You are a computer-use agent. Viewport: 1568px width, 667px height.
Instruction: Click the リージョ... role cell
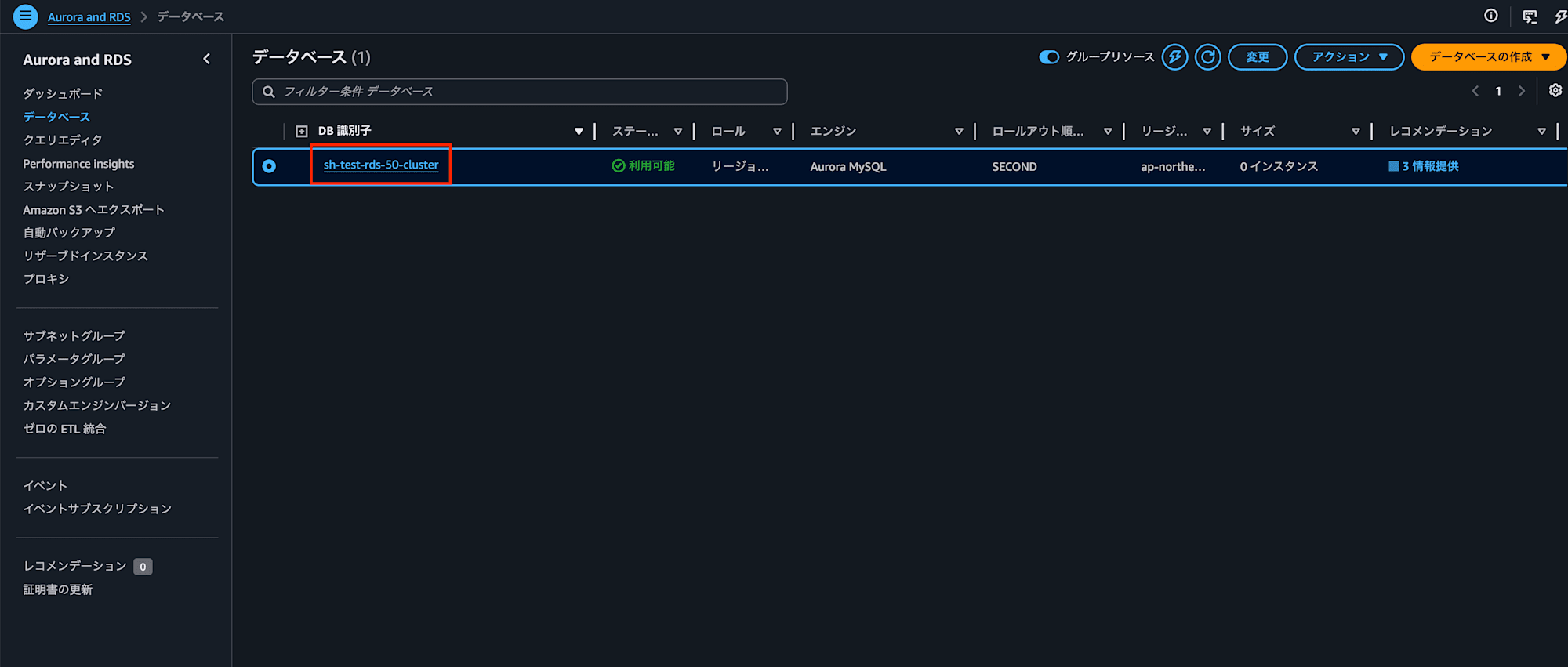coord(740,166)
